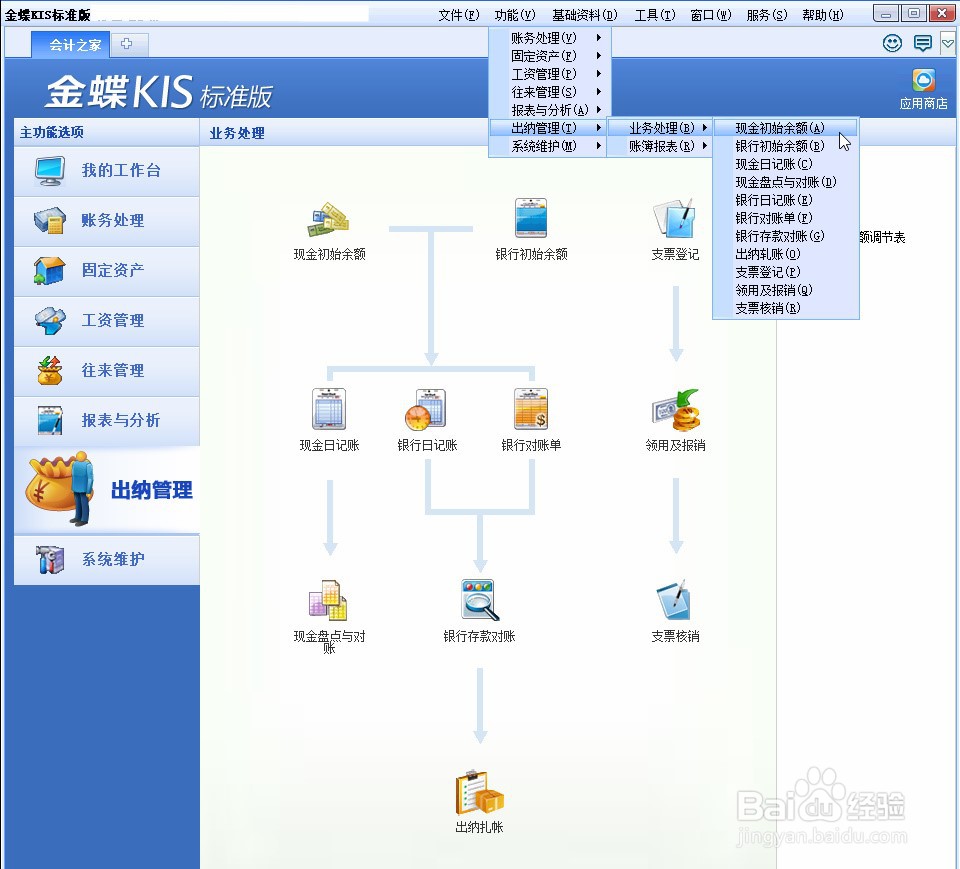Expand the 工资管理(P) submenu
Screen dimensions: 960x869
[550, 74]
